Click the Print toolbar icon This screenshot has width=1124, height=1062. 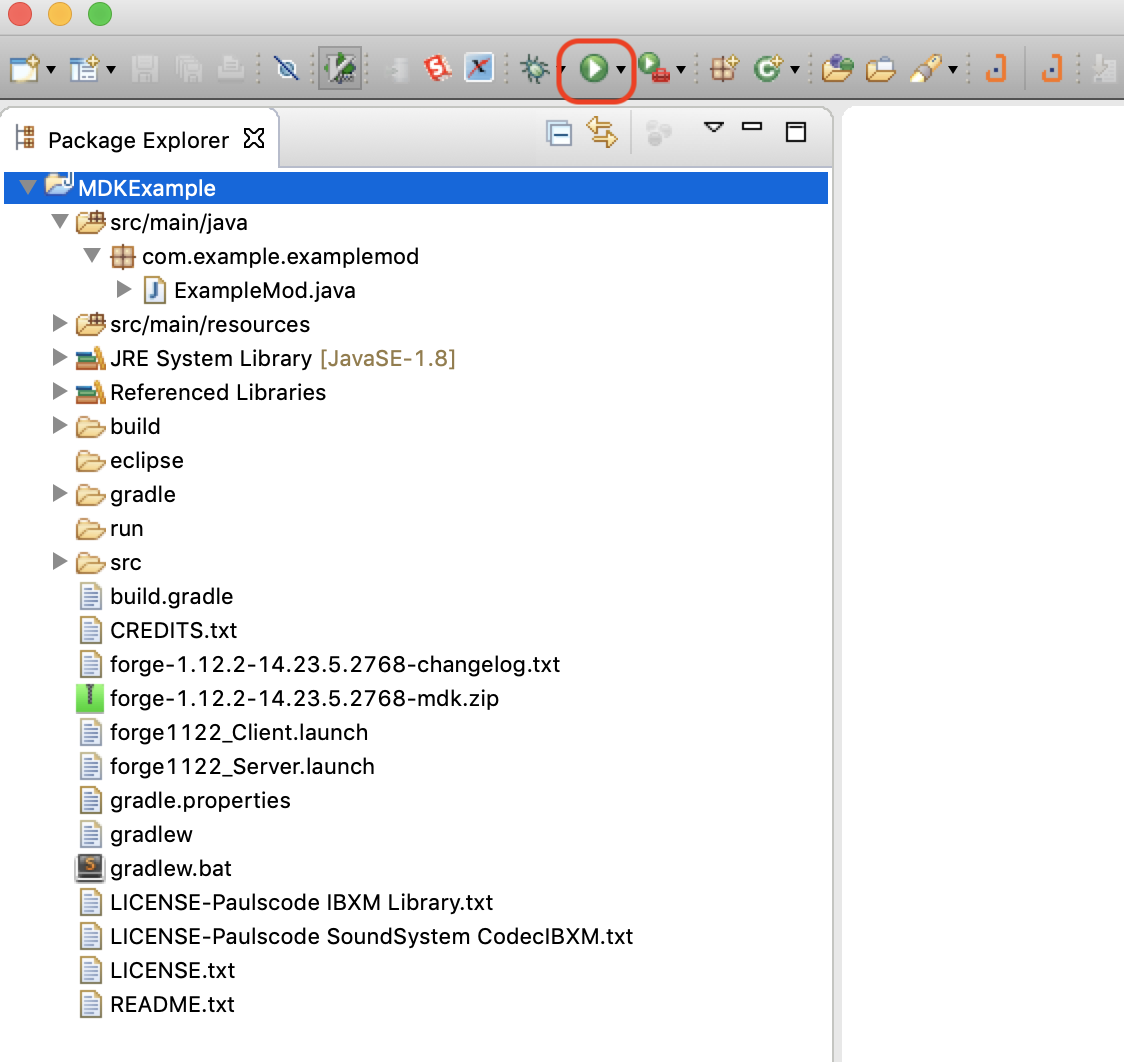point(231,70)
